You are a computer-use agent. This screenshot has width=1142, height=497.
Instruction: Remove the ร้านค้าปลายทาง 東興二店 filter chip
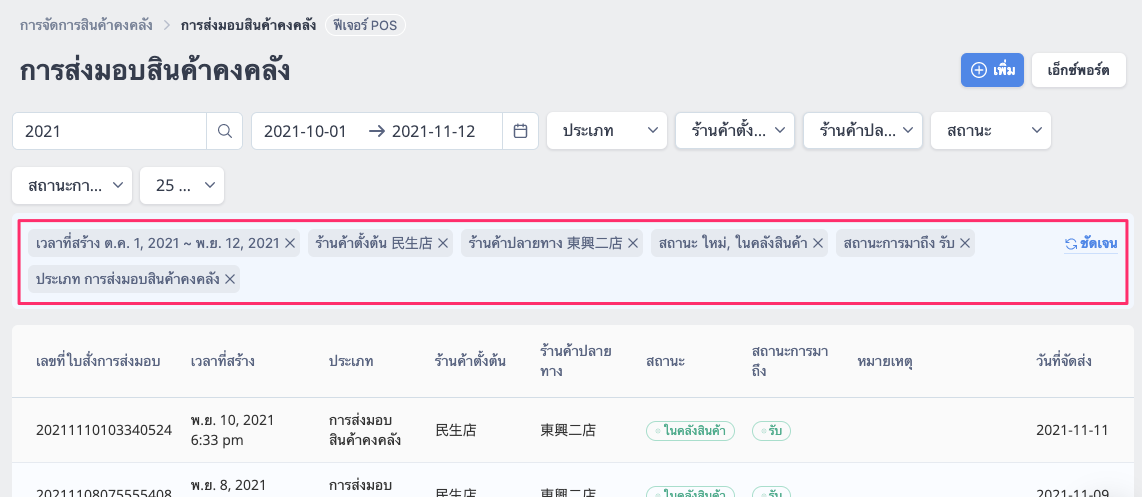632,243
